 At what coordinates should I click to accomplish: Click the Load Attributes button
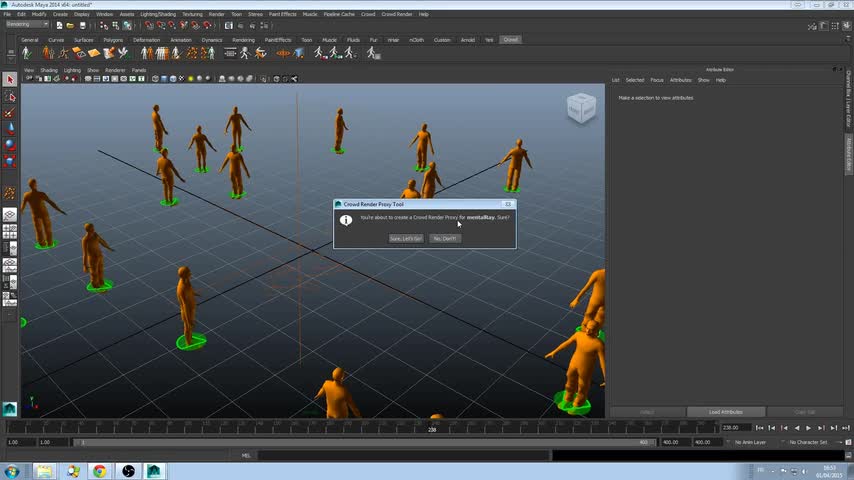725,412
